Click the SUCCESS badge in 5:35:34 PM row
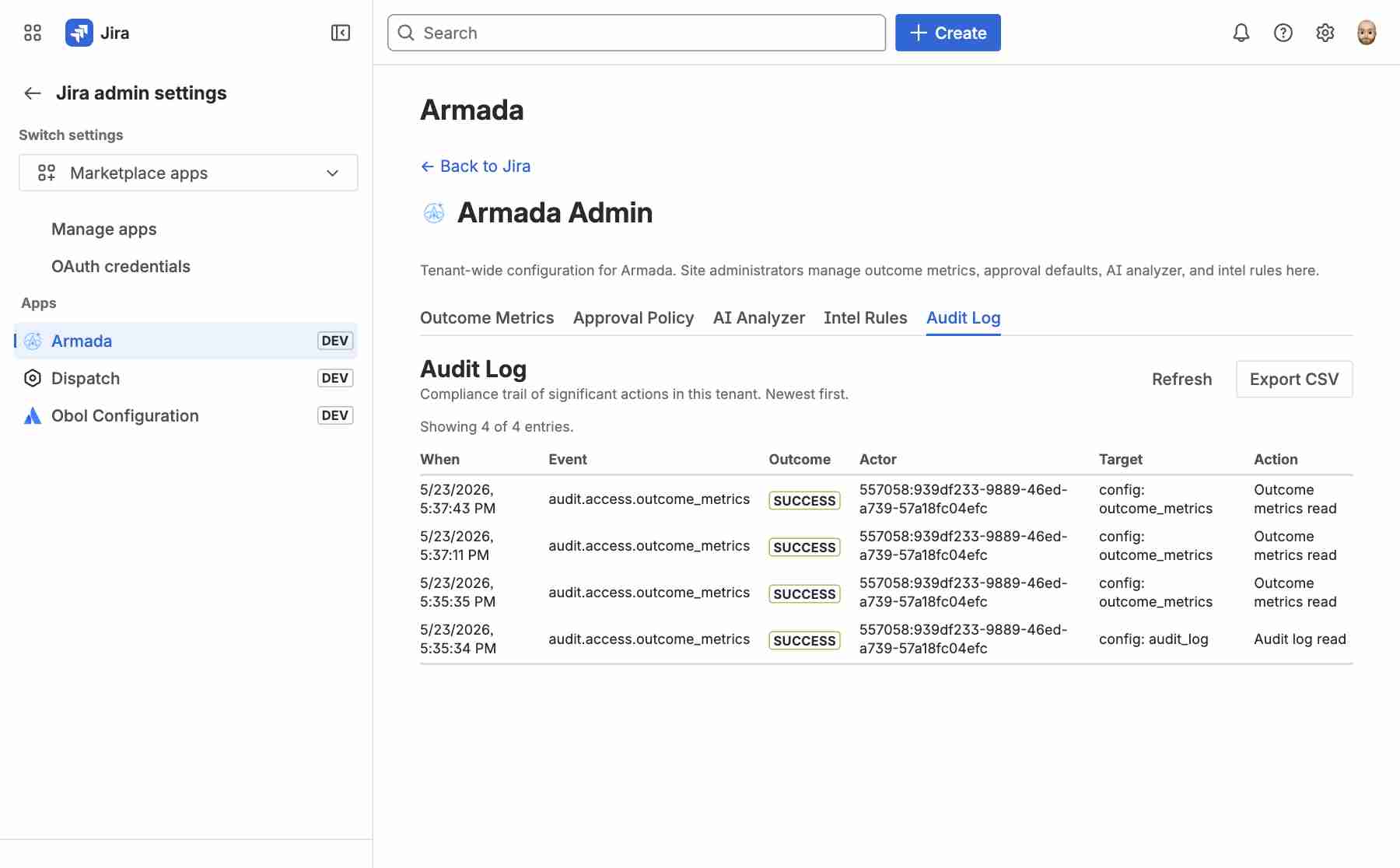The image size is (1400, 868). pyautogui.click(x=804, y=640)
